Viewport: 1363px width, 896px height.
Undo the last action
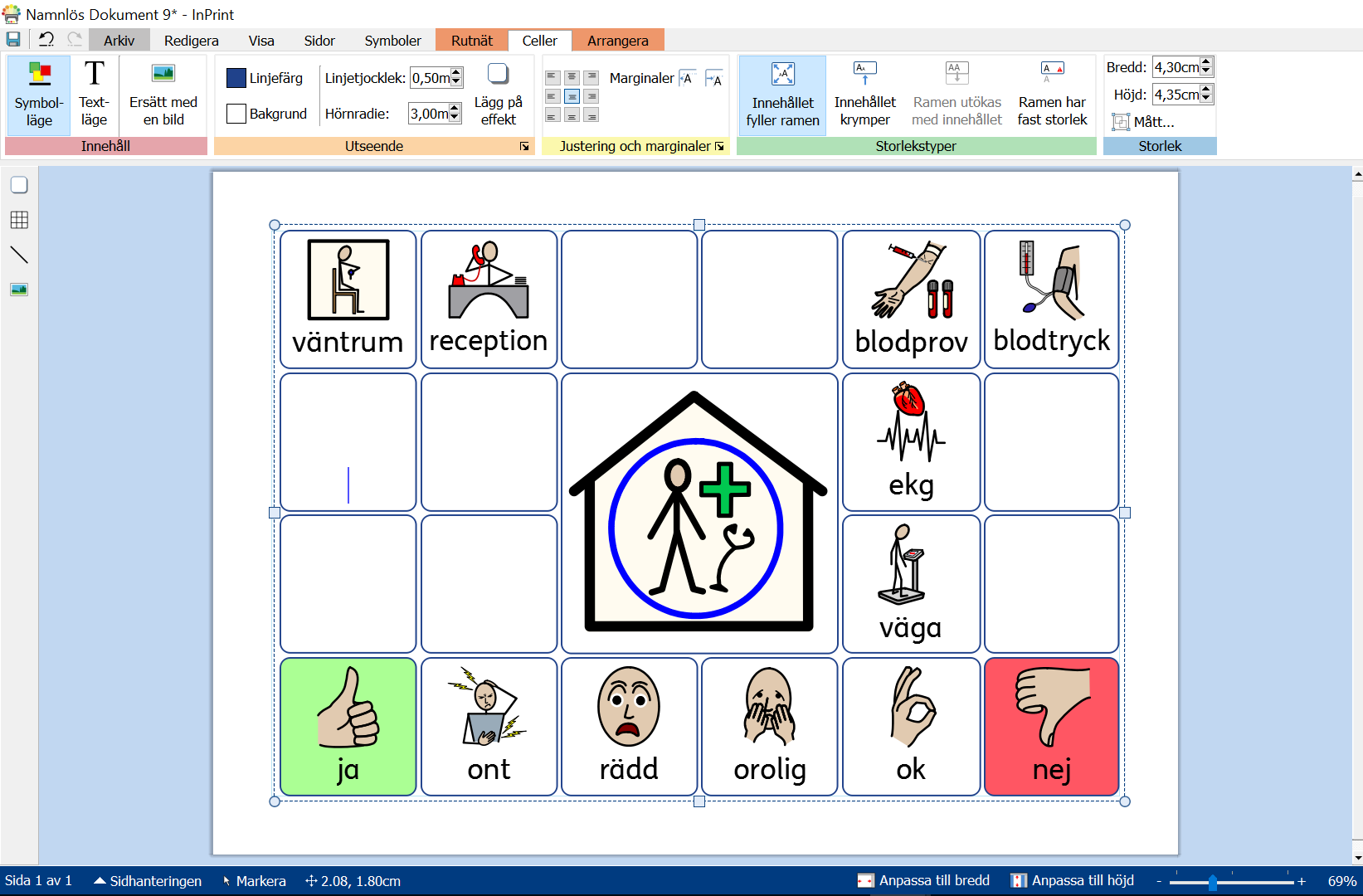pos(46,39)
